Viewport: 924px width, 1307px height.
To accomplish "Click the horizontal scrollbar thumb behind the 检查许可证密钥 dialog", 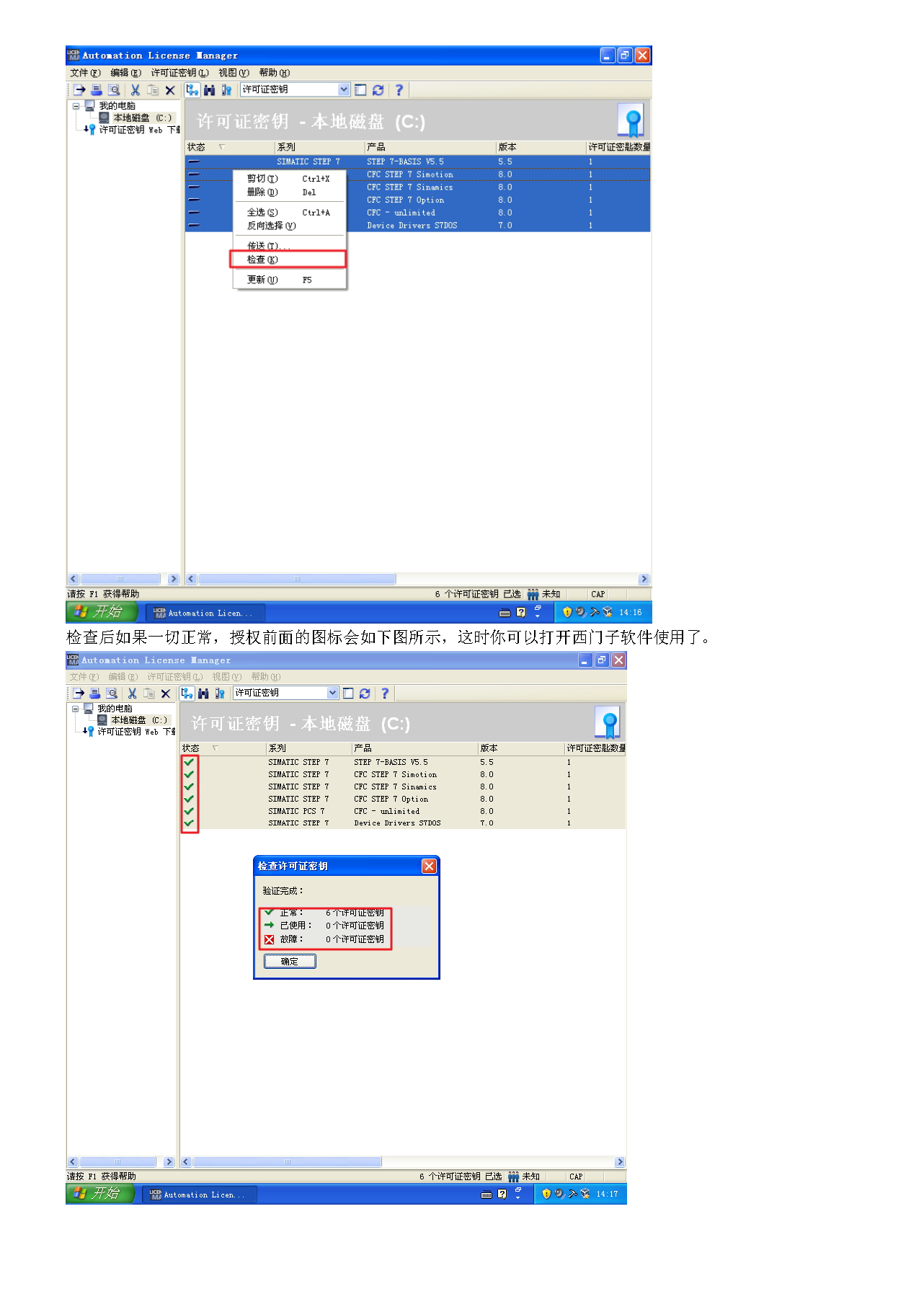I will pyautogui.click(x=288, y=1162).
